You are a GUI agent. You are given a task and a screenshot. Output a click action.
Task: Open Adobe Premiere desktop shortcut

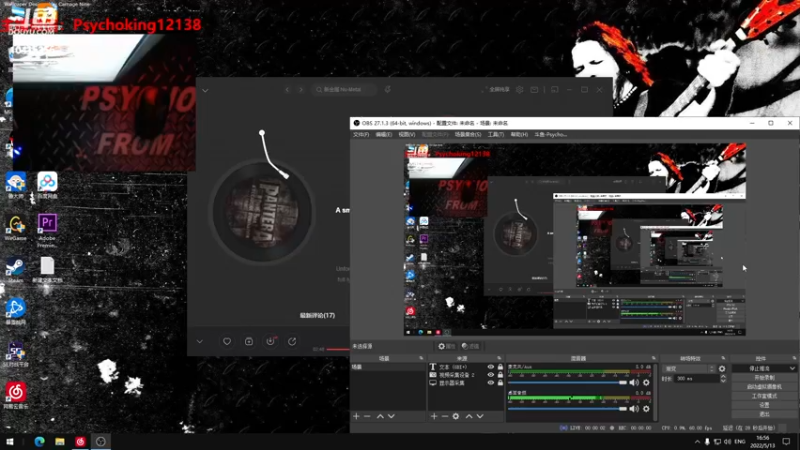47,230
